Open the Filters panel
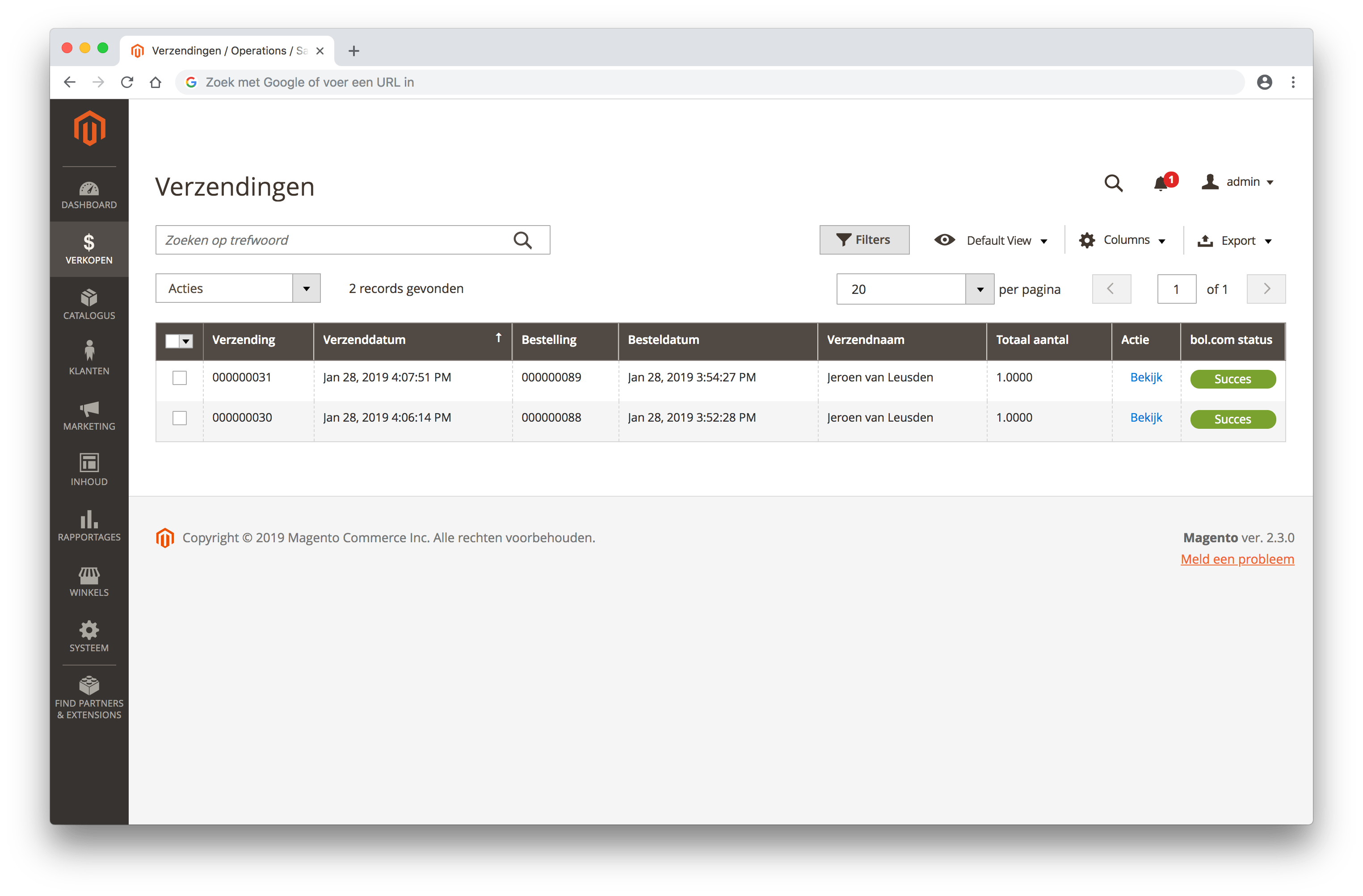The height and width of the screenshot is (896, 1363). pyautogui.click(x=864, y=240)
